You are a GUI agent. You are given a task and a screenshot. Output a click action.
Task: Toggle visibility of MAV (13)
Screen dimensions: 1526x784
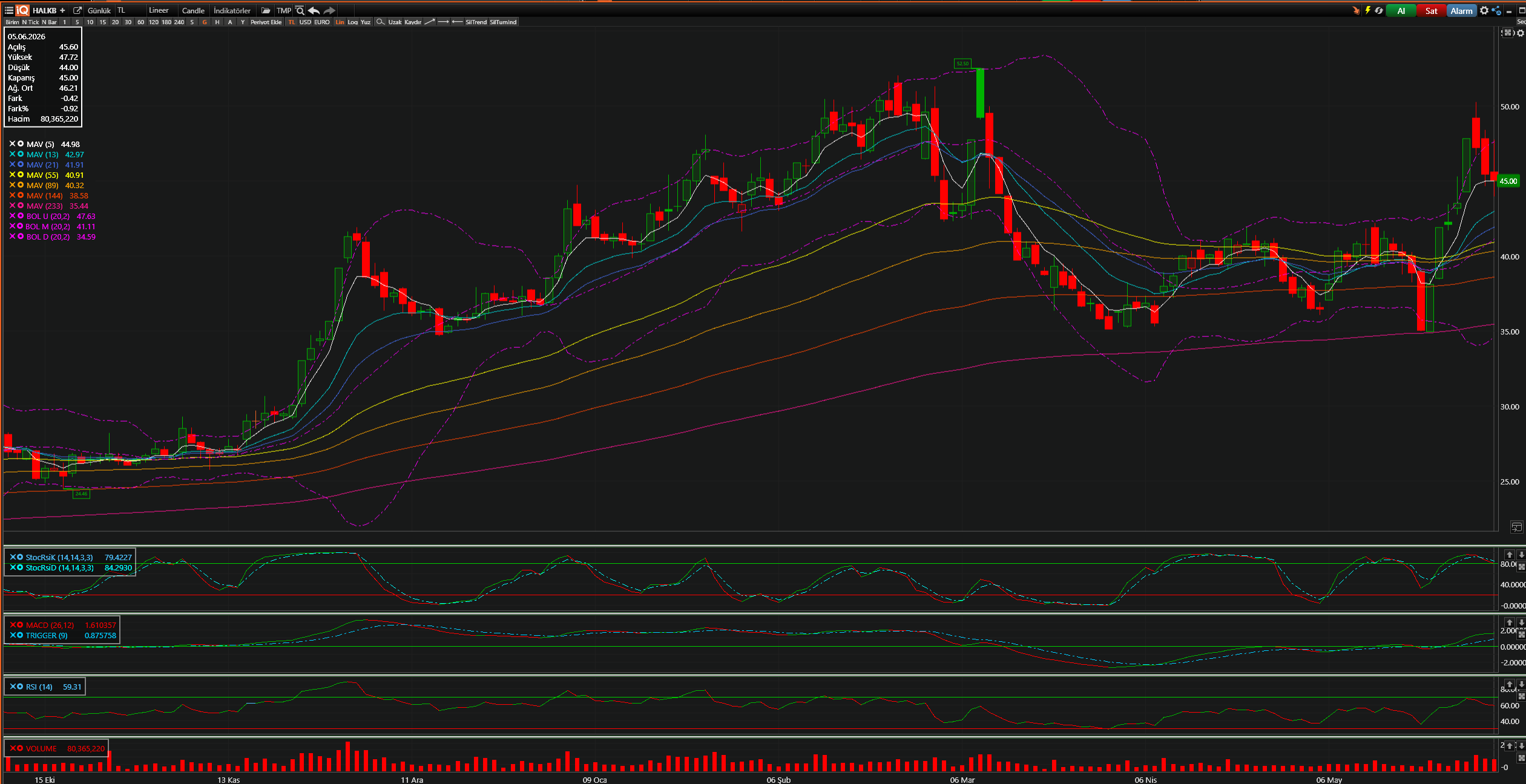21,154
